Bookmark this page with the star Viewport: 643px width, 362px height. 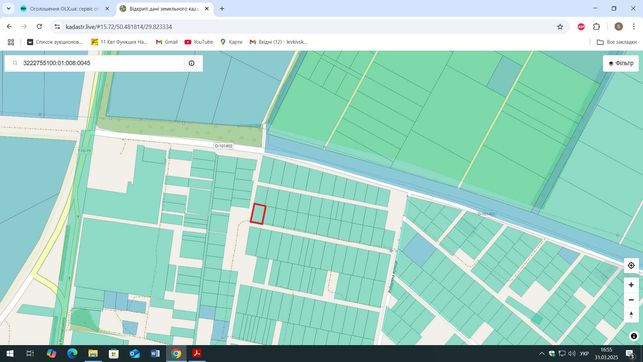[x=560, y=27]
